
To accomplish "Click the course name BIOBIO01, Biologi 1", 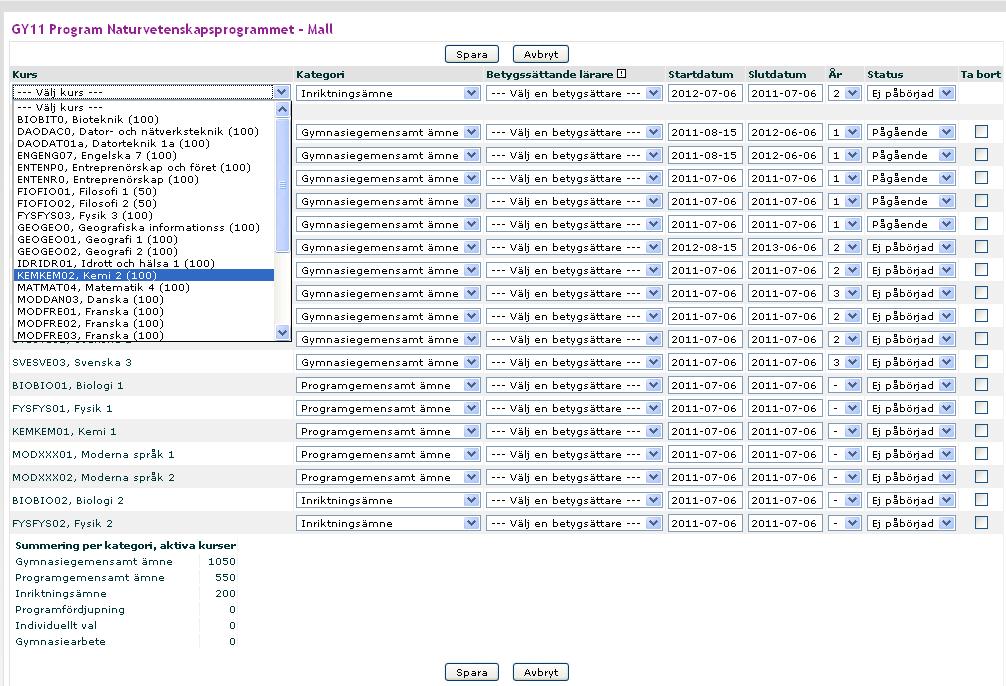I will 67,386.
